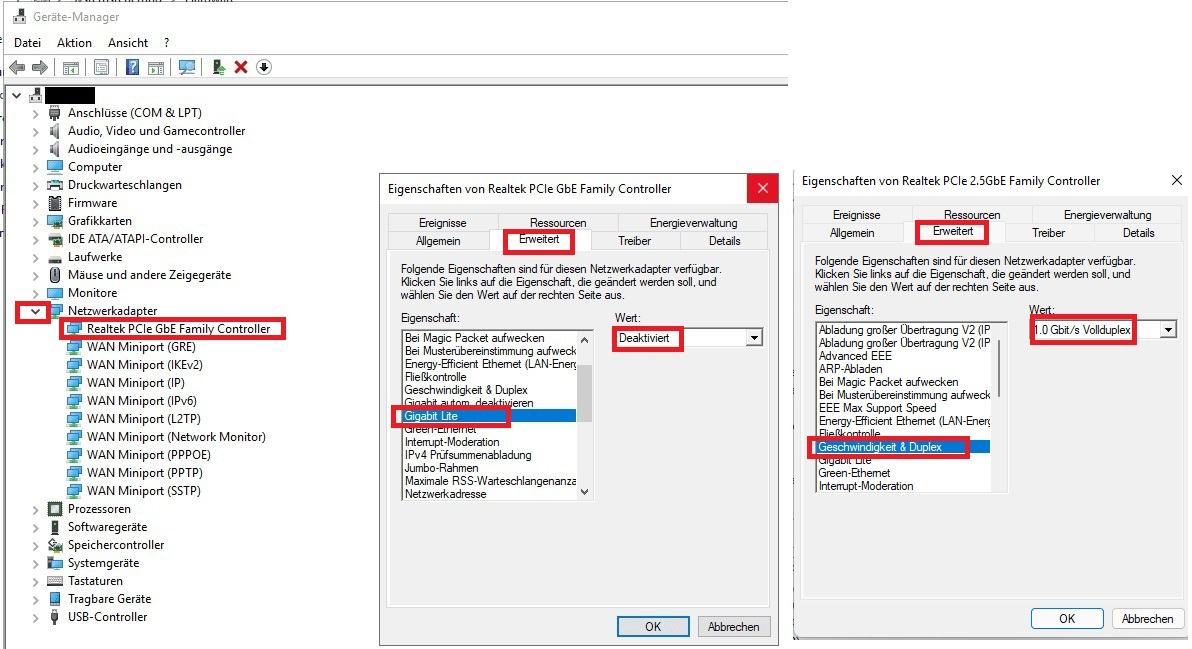The height and width of the screenshot is (649, 1192).
Task: Toggle the action pane toolbar icon
Action: (x=156, y=68)
